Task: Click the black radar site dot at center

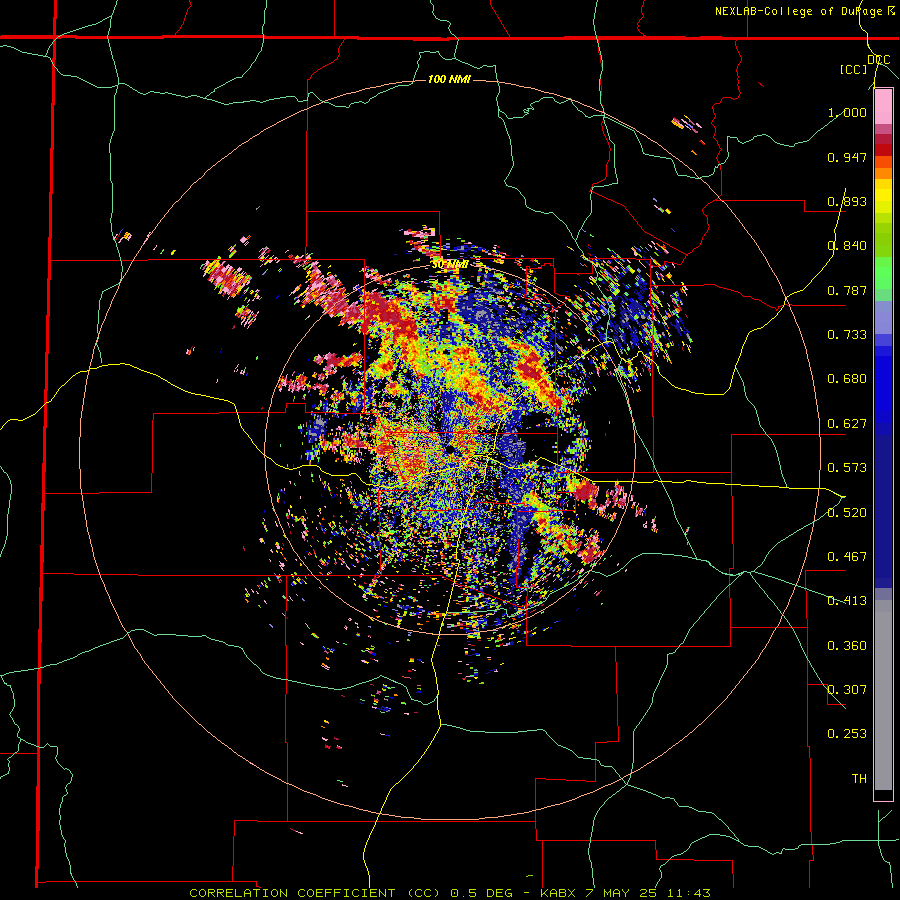Action: coord(450,448)
